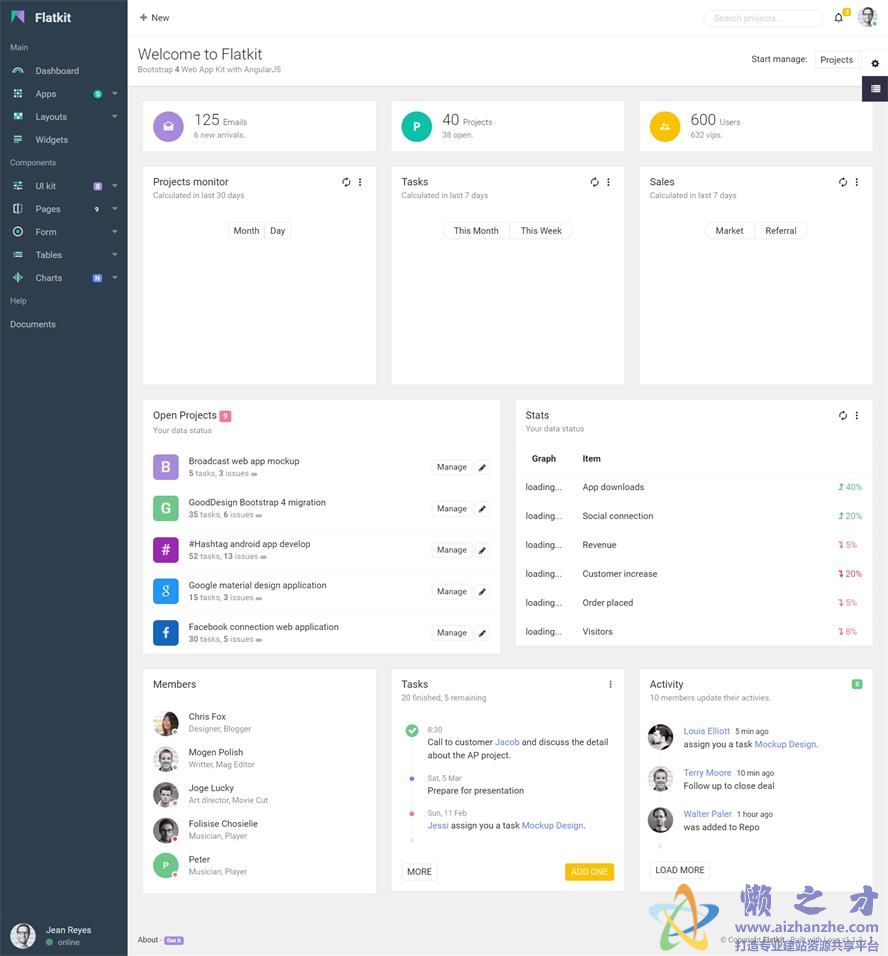This screenshot has height=956, width=888.
Task: Click edit pencil for Broadcast web app mockup
Action: [482, 467]
